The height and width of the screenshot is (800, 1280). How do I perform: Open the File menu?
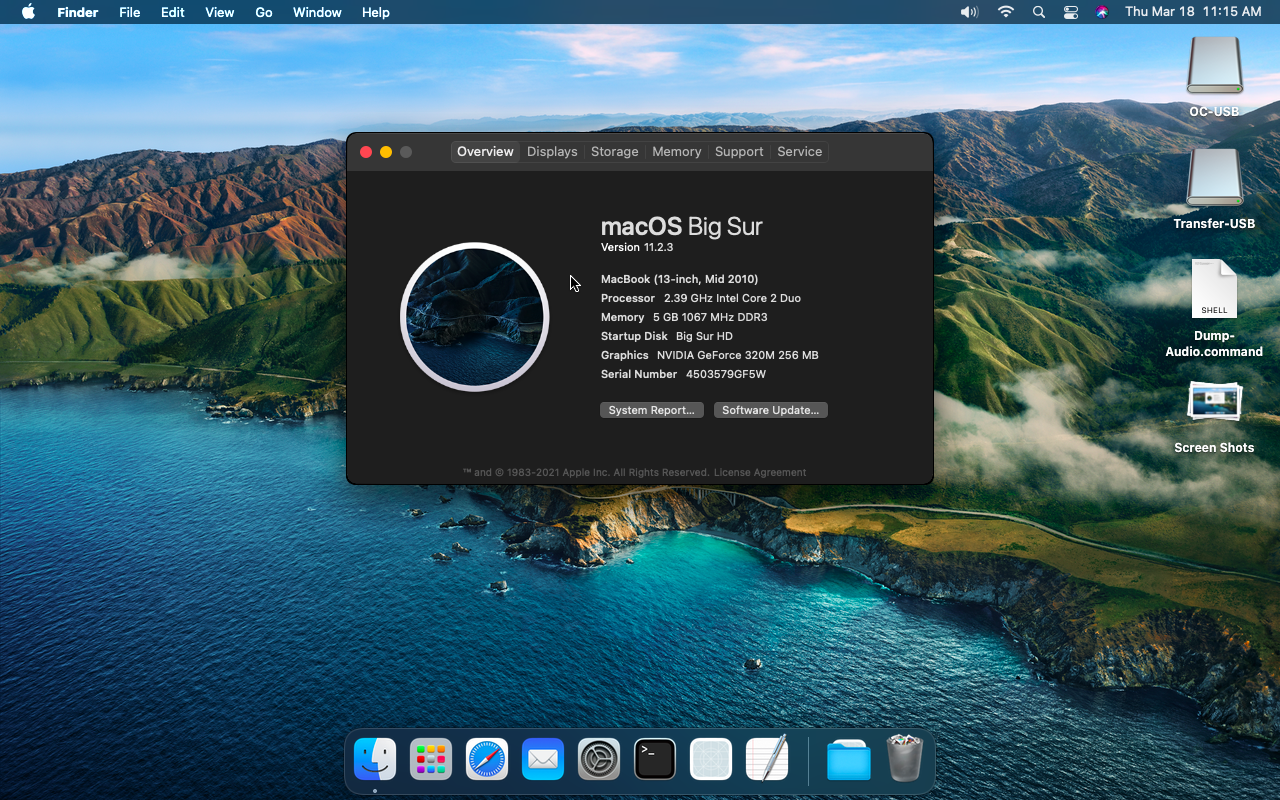tap(129, 12)
